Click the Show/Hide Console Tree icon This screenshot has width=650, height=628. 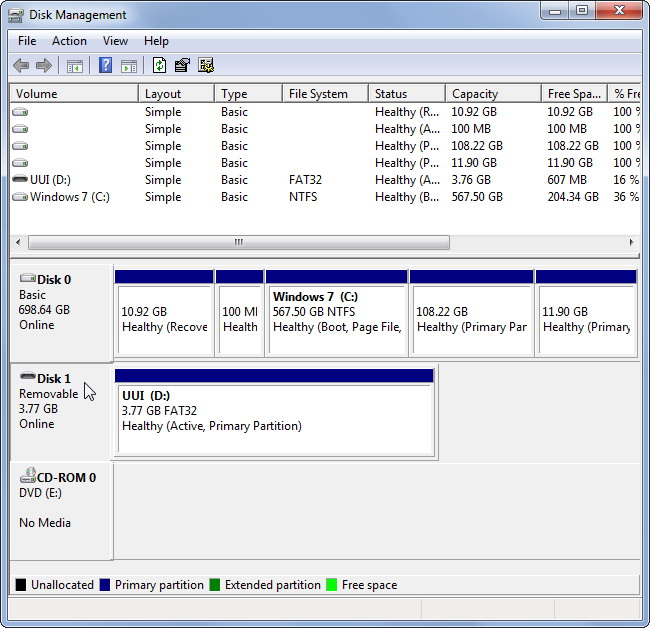point(74,66)
